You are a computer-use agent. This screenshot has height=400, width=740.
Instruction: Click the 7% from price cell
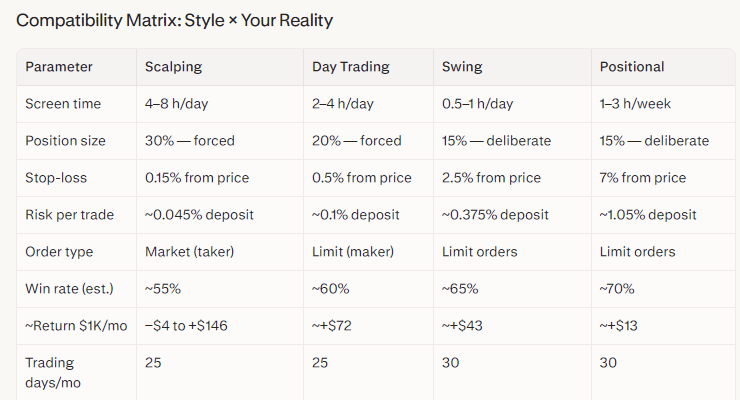pyautogui.click(x=642, y=178)
